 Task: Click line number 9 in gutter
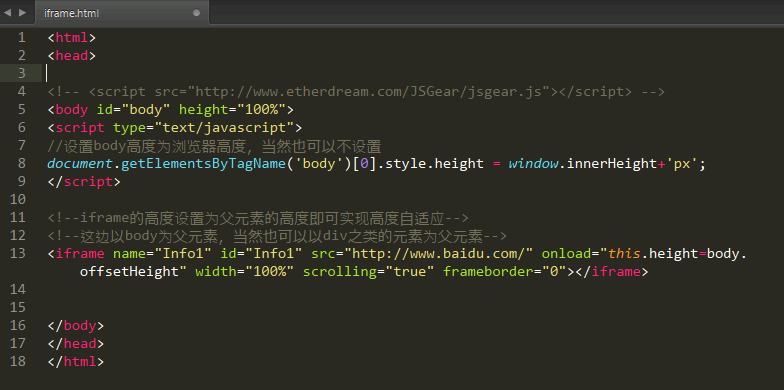tap(21, 182)
